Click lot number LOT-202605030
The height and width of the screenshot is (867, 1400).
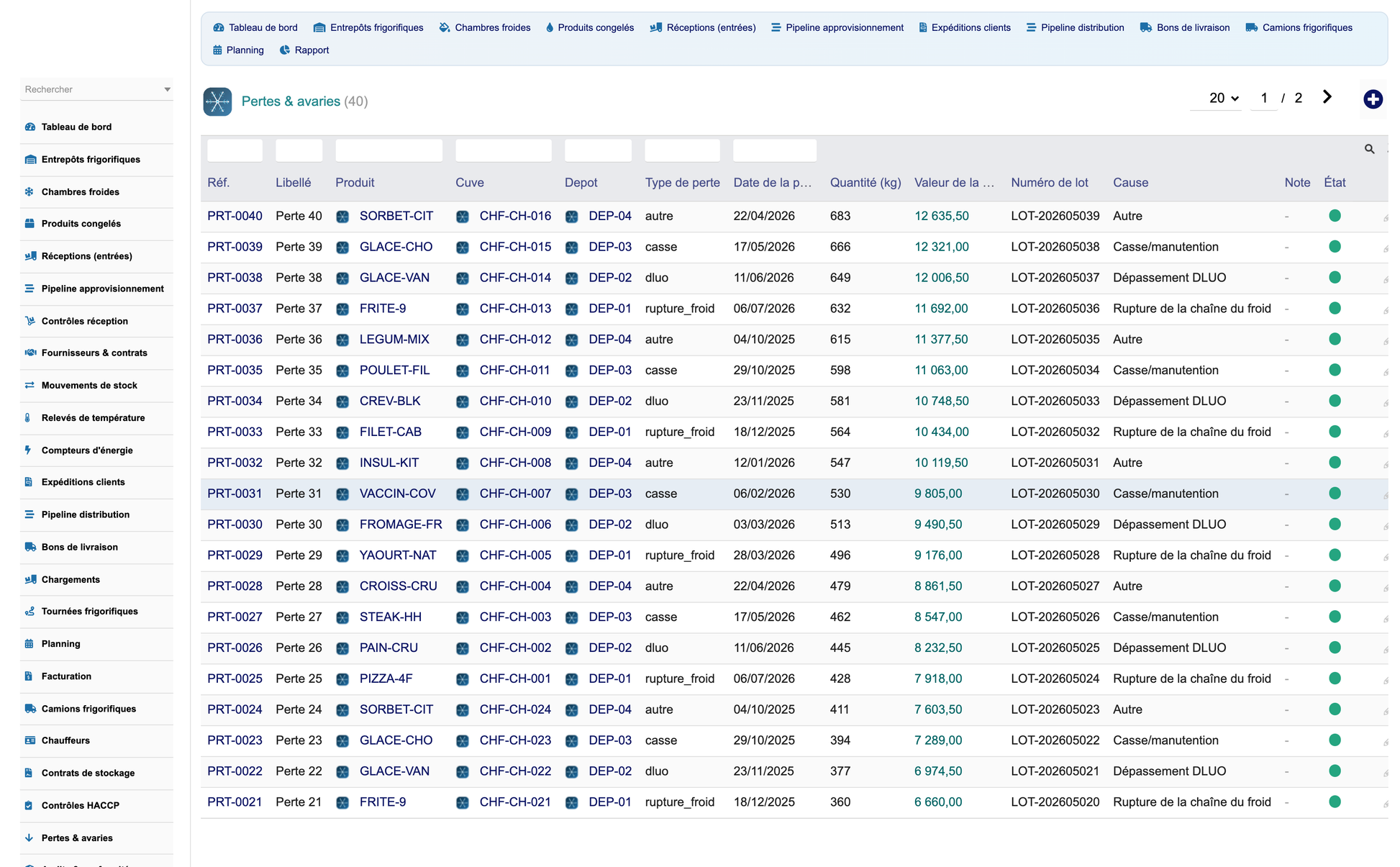coord(1055,494)
